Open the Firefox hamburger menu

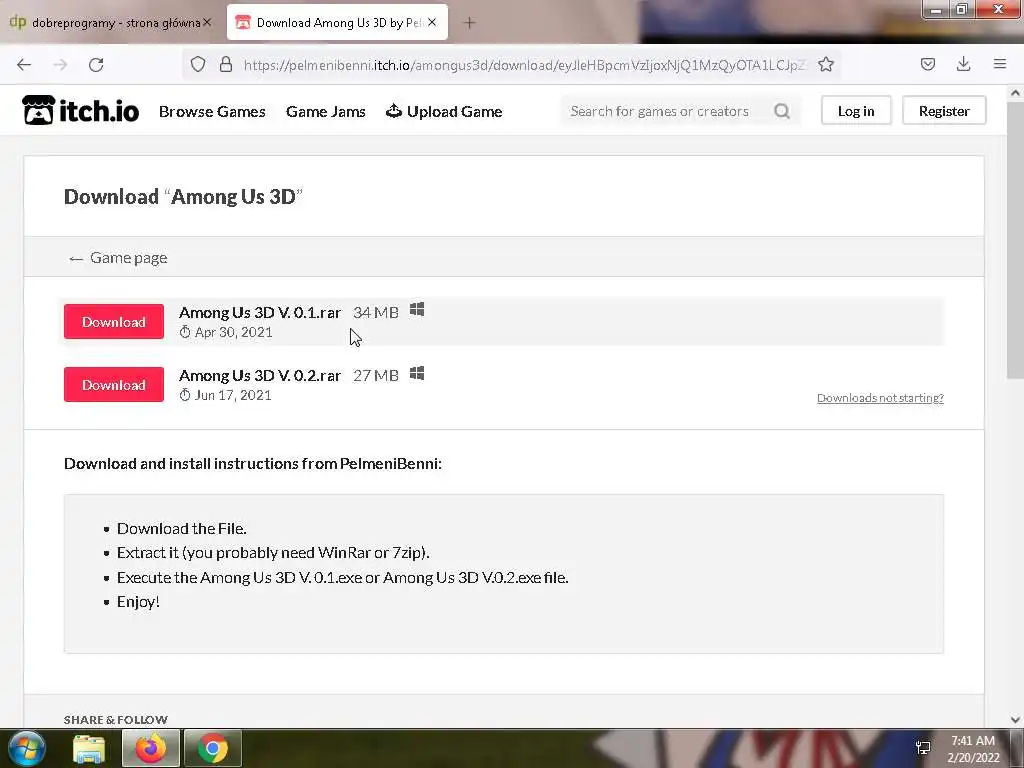tap(1000, 64)
